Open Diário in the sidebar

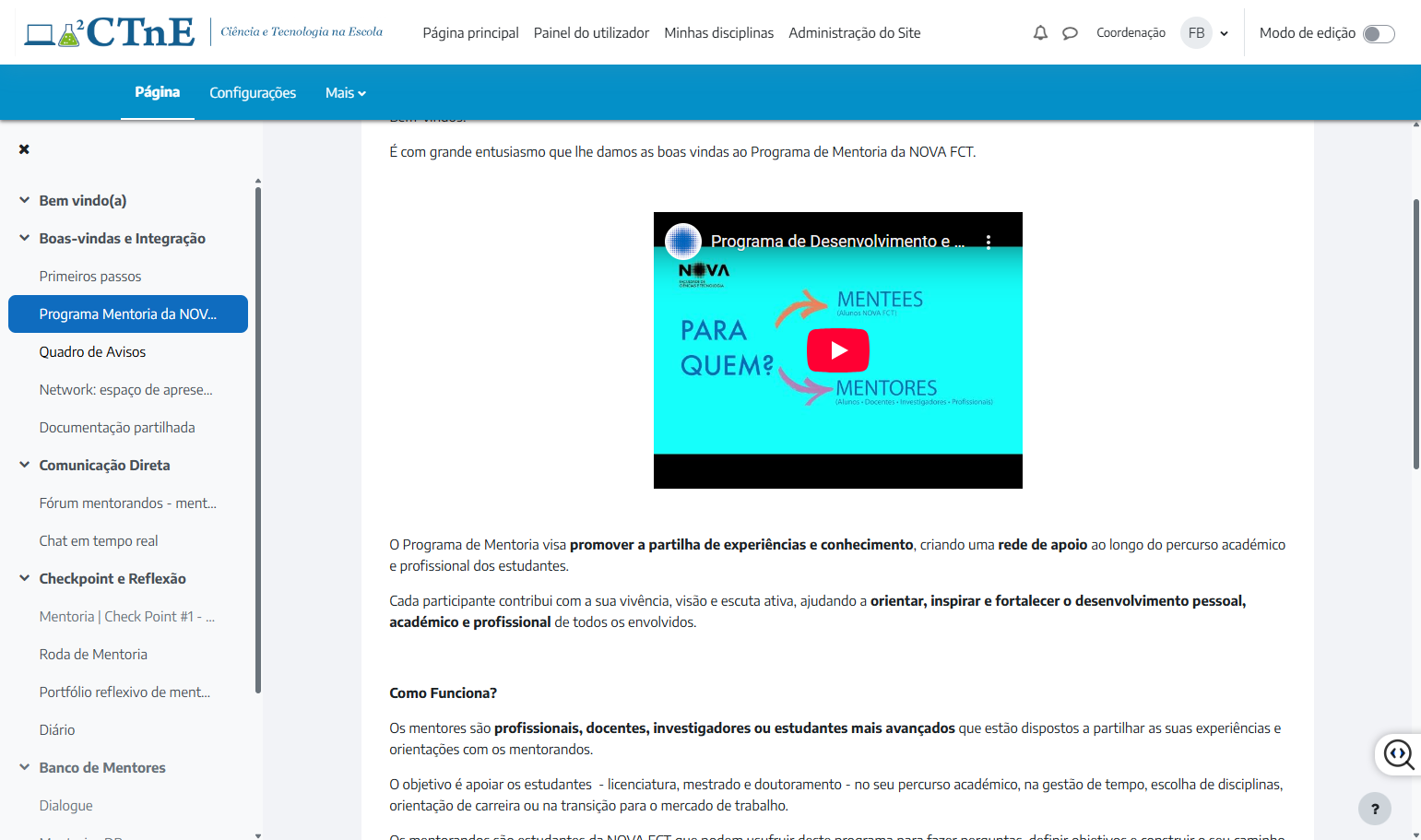pyautogui.click(x=57, y=729)
